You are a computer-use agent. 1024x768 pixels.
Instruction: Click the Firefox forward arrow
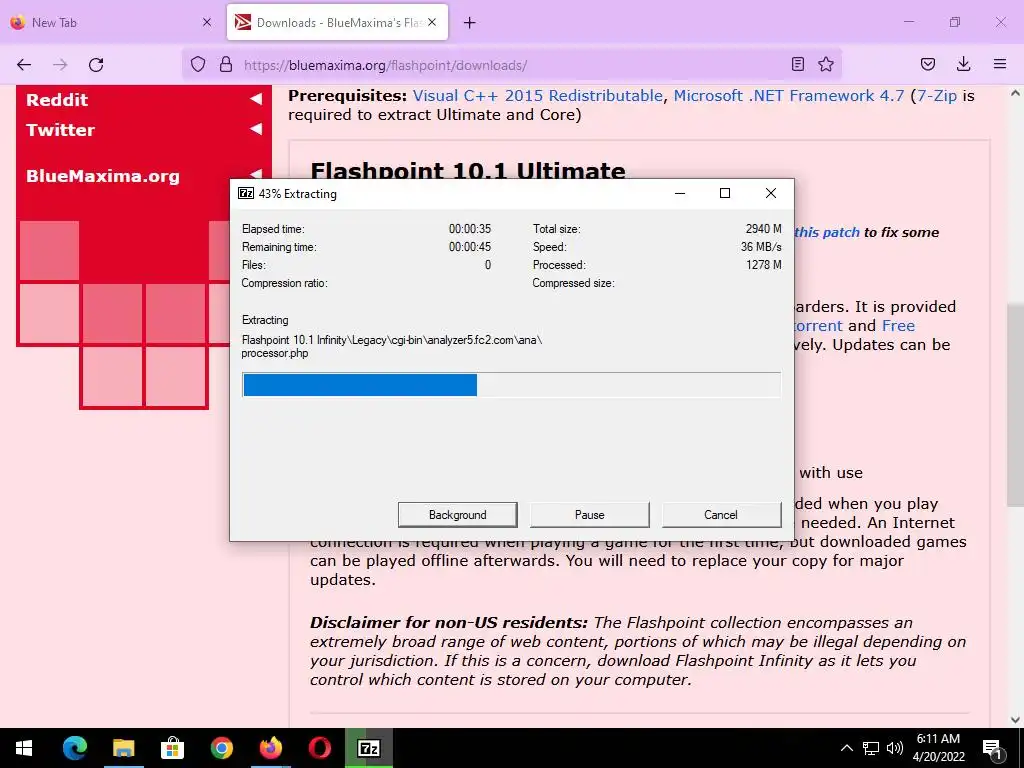60,65
